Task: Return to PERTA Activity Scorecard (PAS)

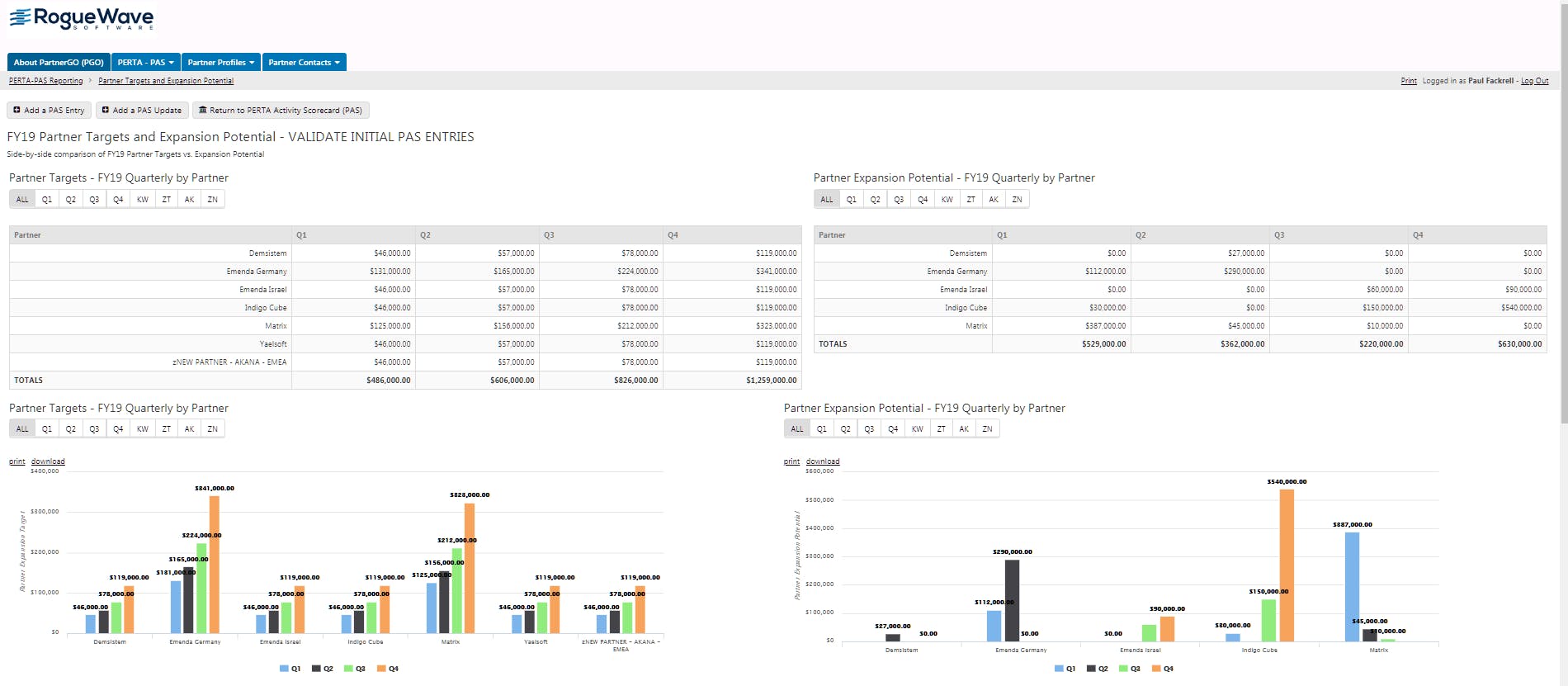Action: pyautogui.click(x=281, y=110)
